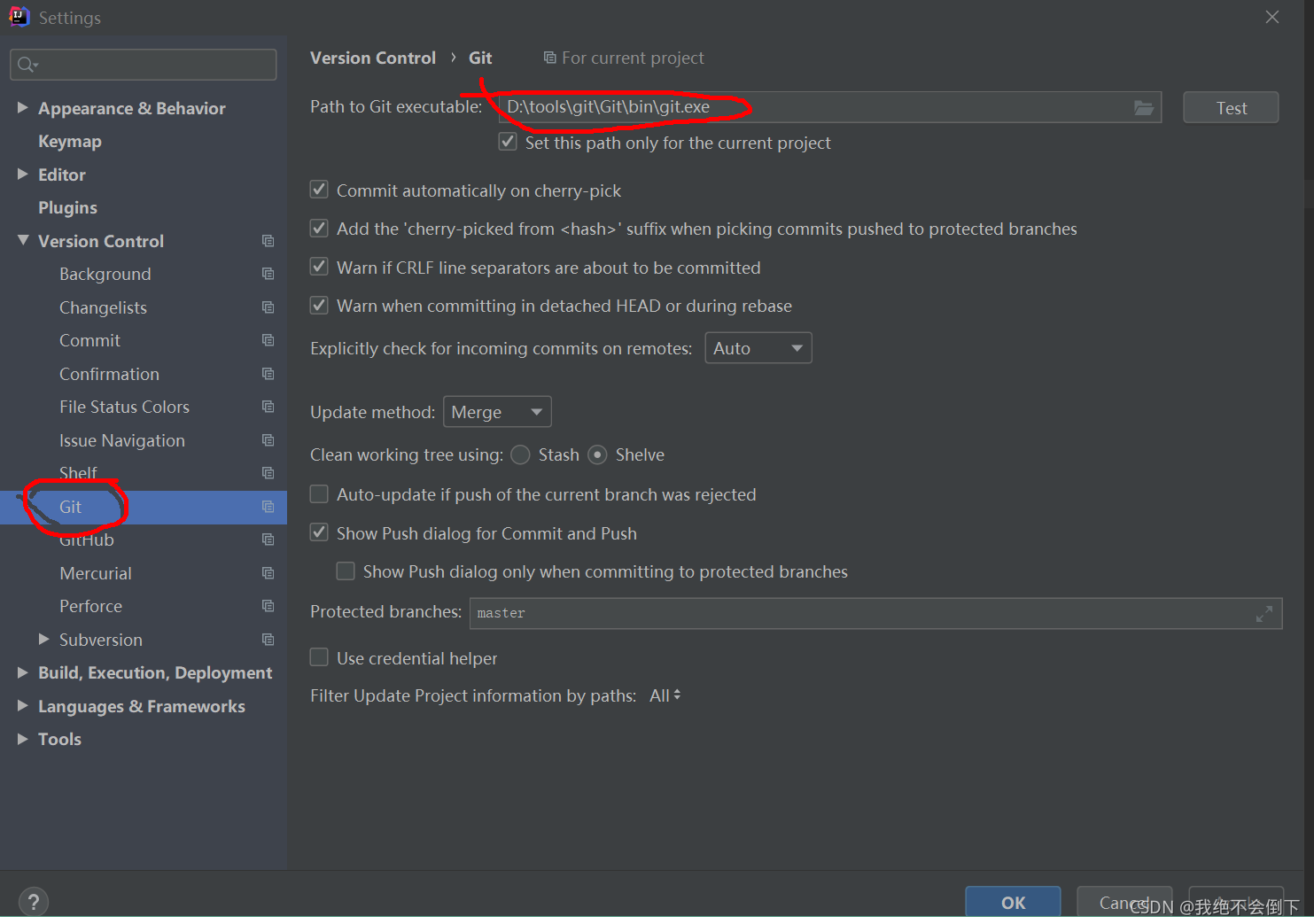
Task: Enable auto-update if push was rejected
Action: click(x=319, y=494)
